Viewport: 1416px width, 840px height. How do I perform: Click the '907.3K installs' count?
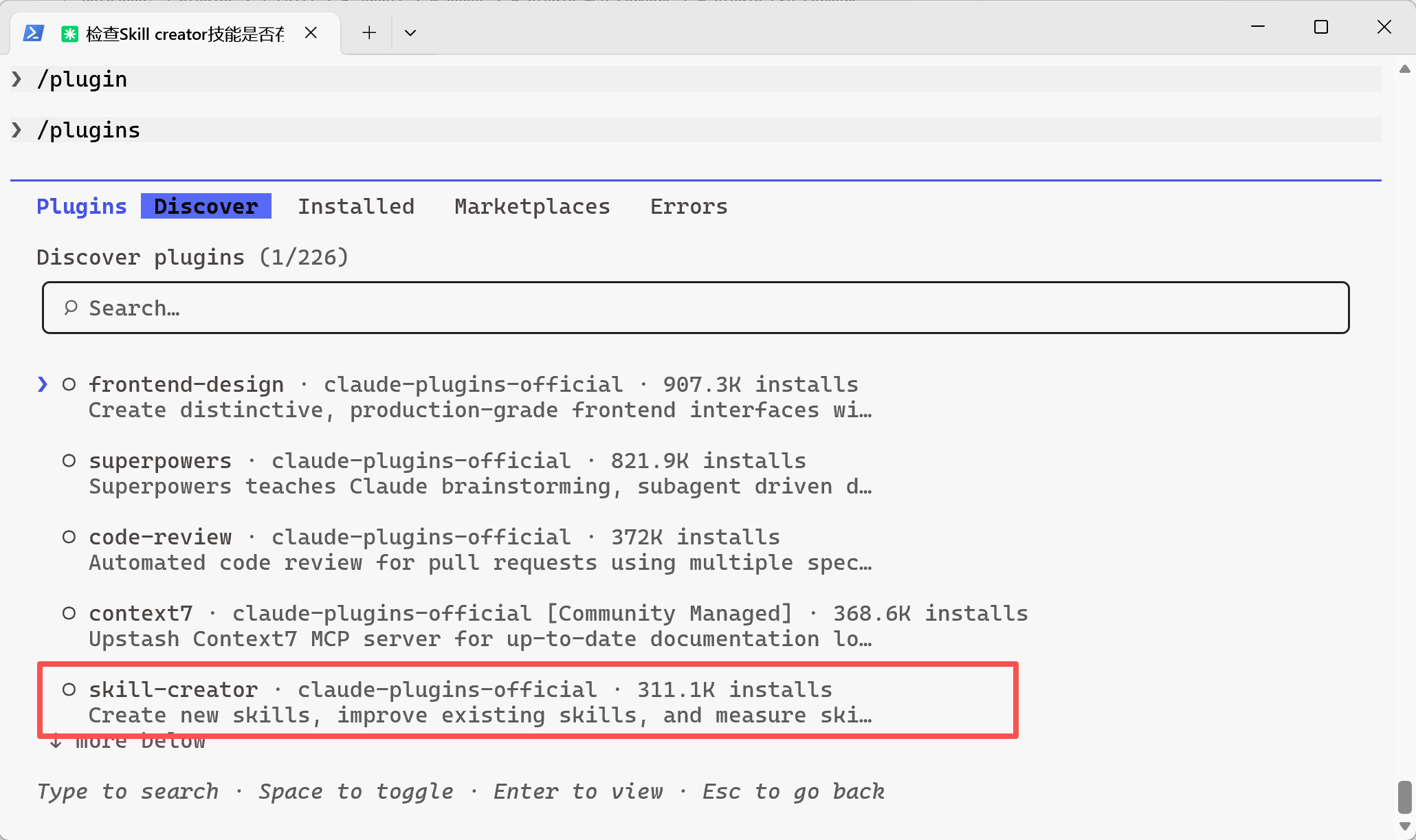(x=761, y=384)
